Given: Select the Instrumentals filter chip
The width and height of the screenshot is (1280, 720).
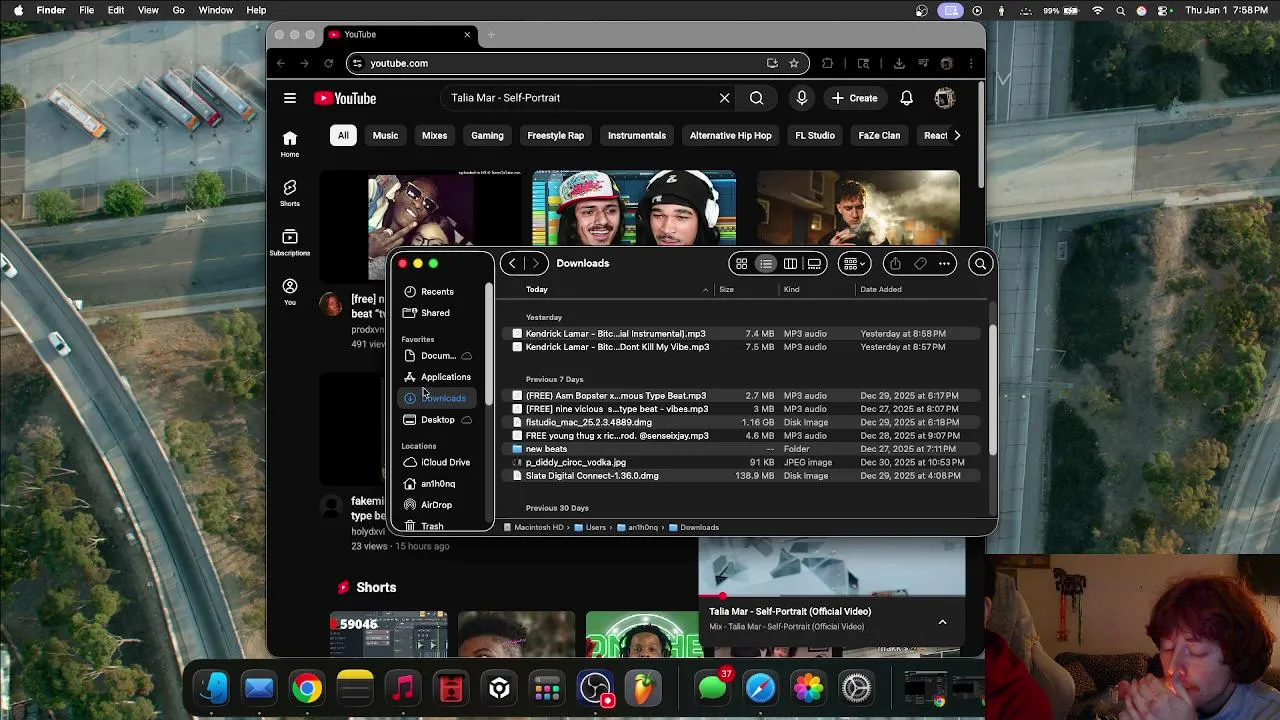Looking at the screenshot, I should 637,135.
